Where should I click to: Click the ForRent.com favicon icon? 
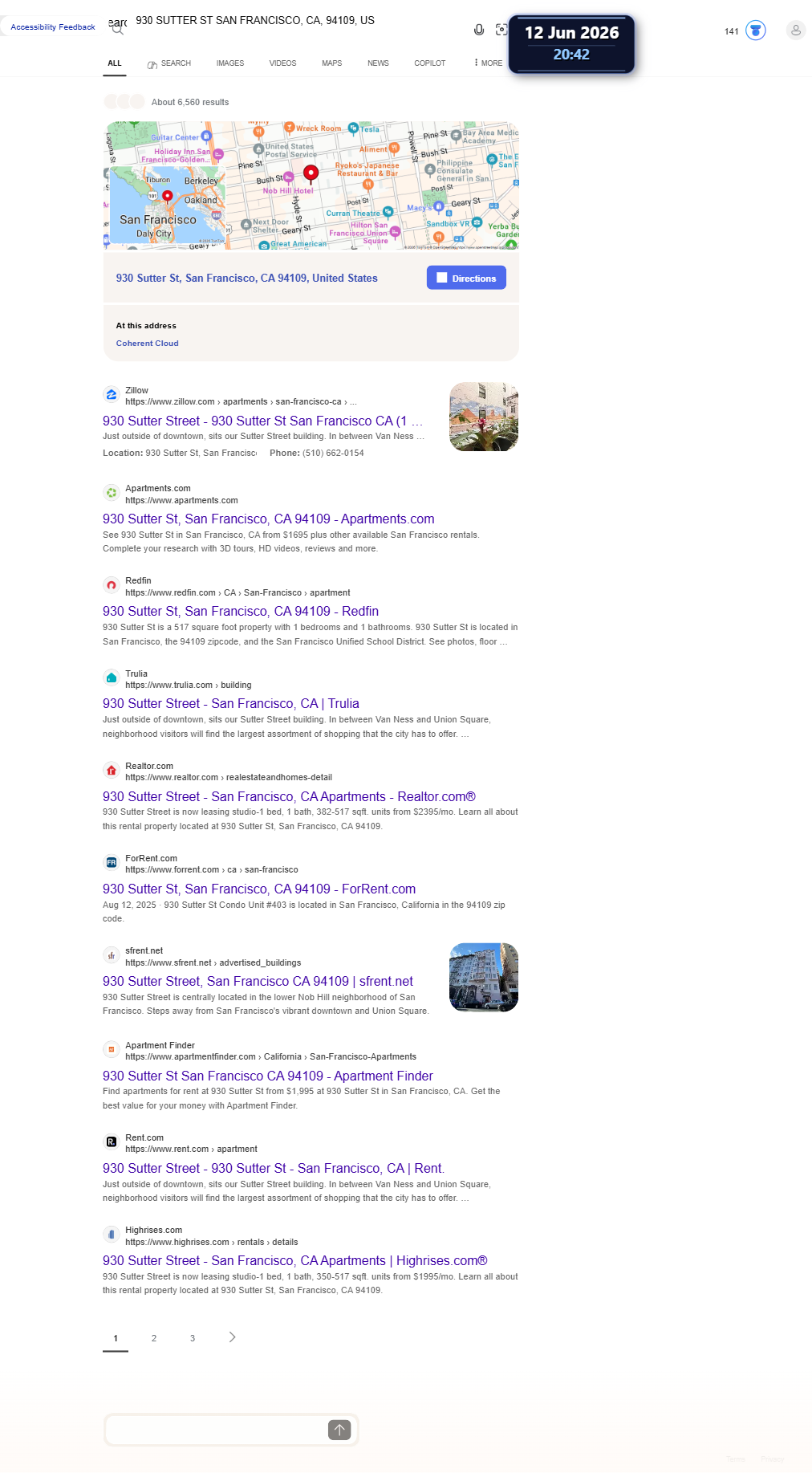[x=112, y=863]
